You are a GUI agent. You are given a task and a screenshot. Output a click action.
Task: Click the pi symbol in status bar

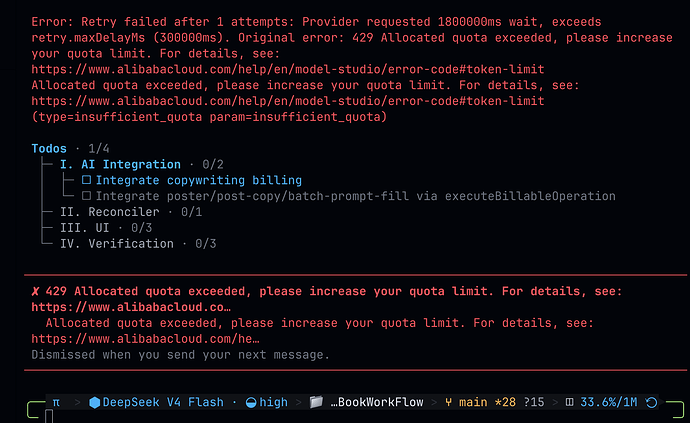[56, 402]
